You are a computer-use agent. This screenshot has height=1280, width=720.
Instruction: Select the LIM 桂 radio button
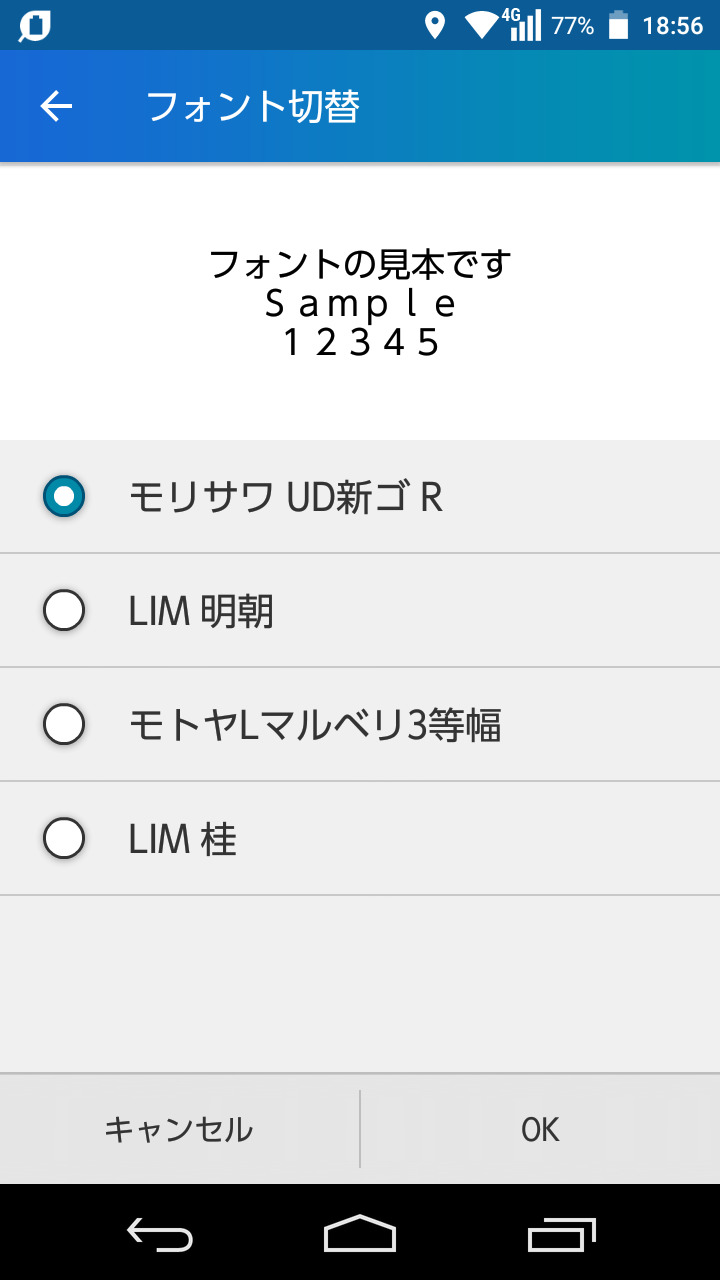click(64, 838)
